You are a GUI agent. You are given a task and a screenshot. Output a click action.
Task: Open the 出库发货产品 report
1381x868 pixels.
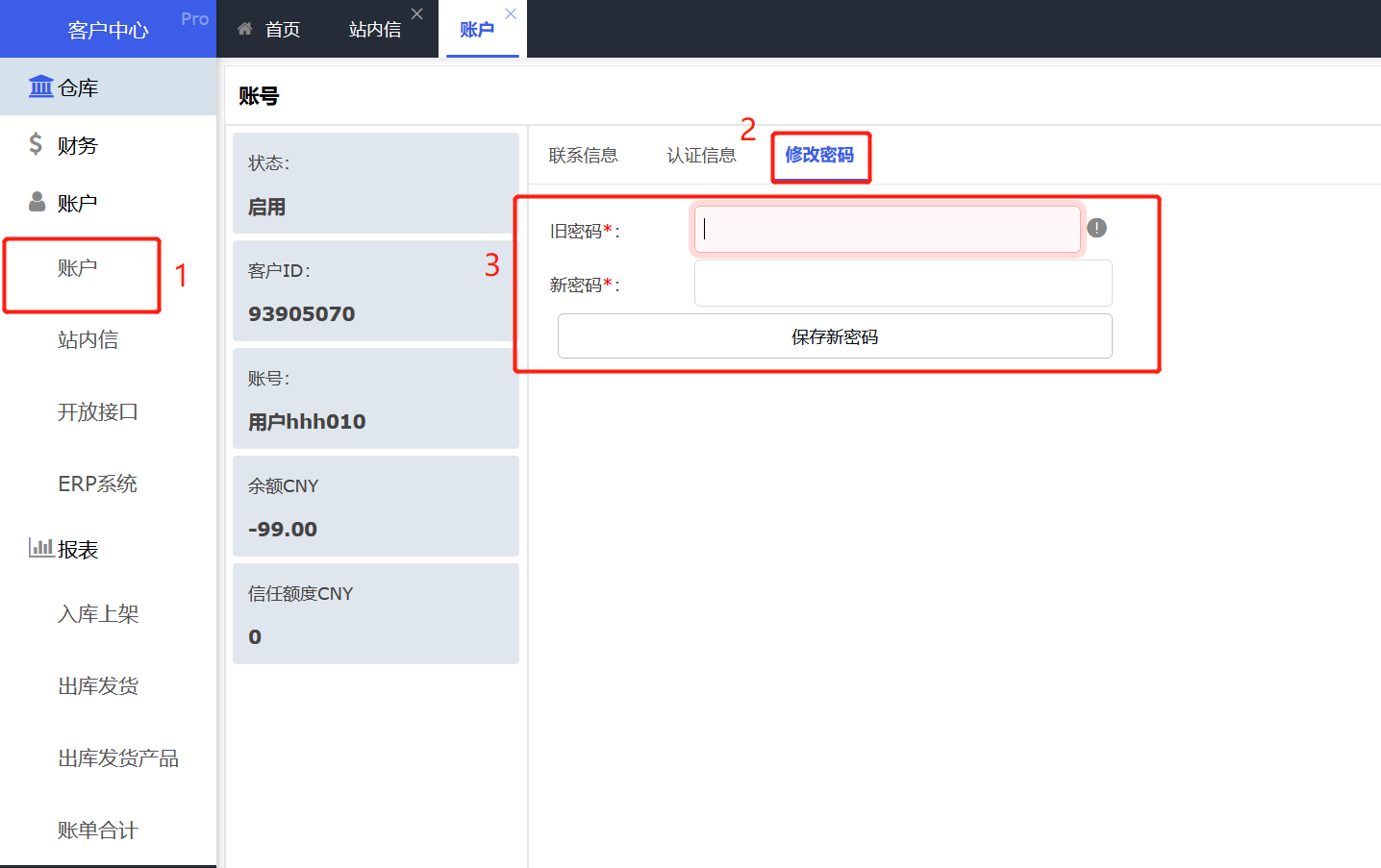coord(118,757)
